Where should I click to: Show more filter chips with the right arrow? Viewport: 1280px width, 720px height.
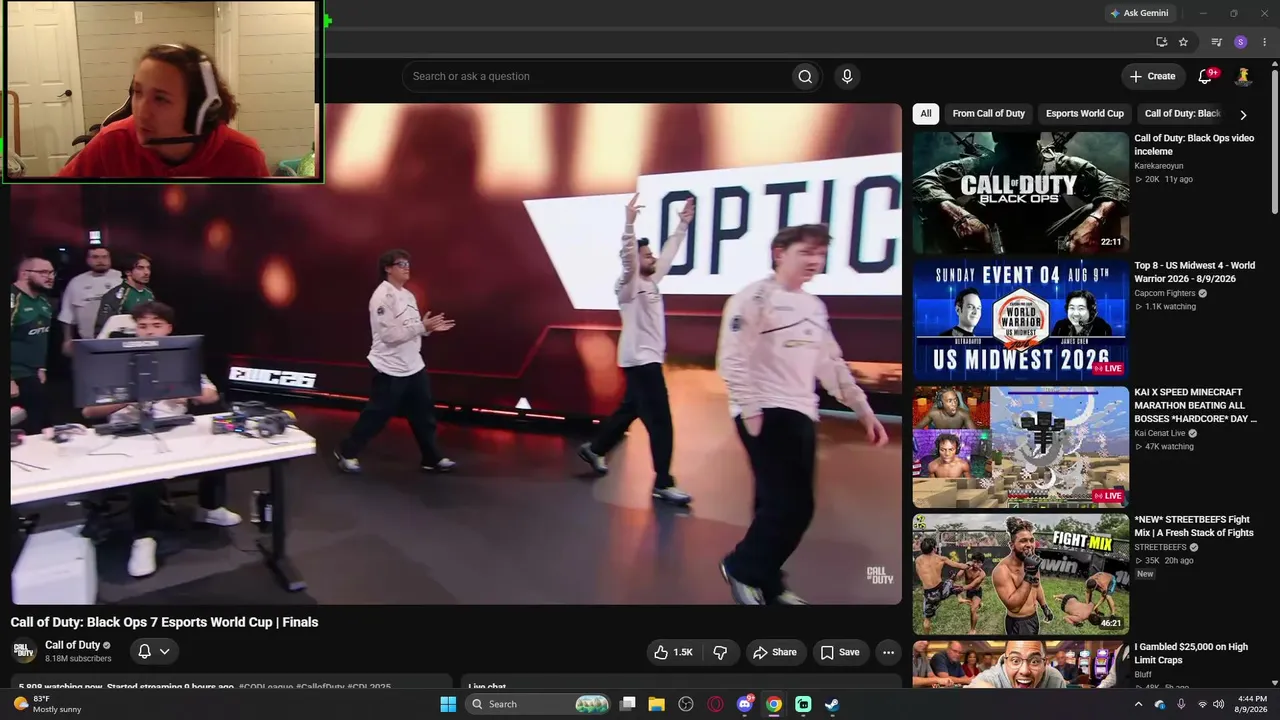pos(1243,114)
